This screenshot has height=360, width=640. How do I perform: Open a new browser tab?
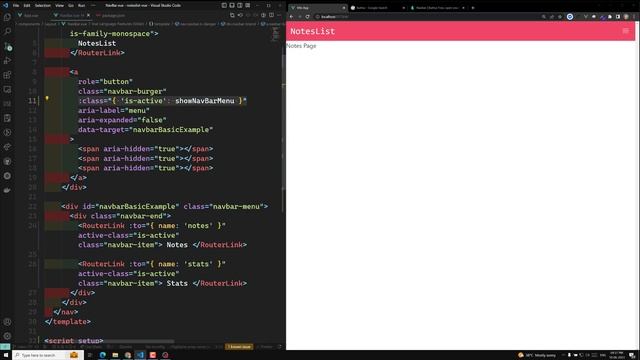pos(473,8)
